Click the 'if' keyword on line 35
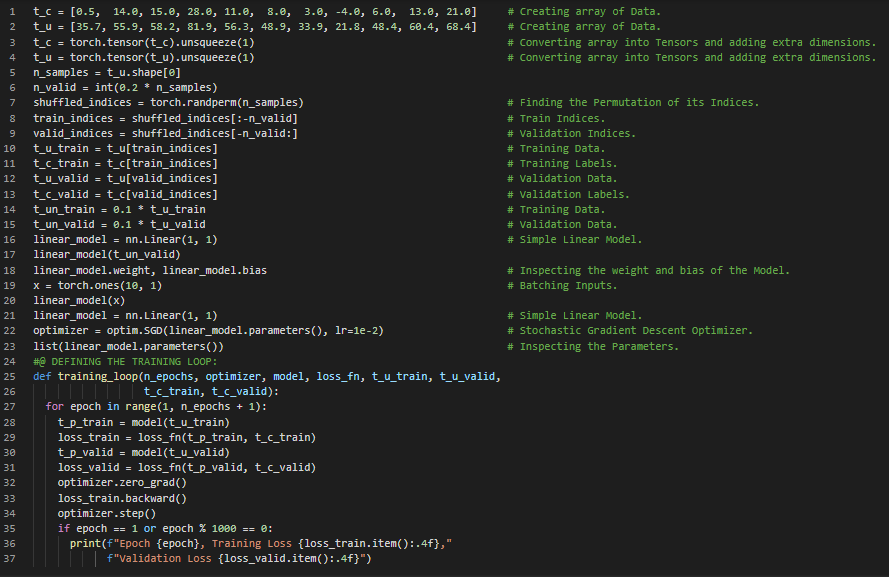Screen dimensions: 889x577 (x=64, y=528)
